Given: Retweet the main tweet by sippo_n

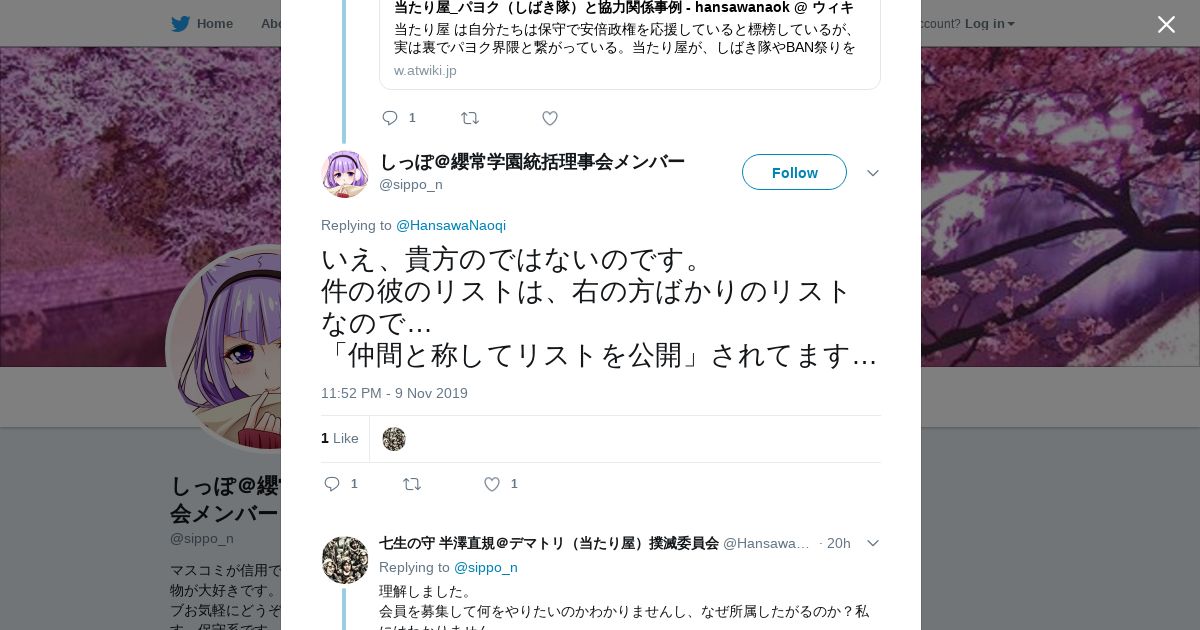Looking at the screenshot, I should [412, 484].
